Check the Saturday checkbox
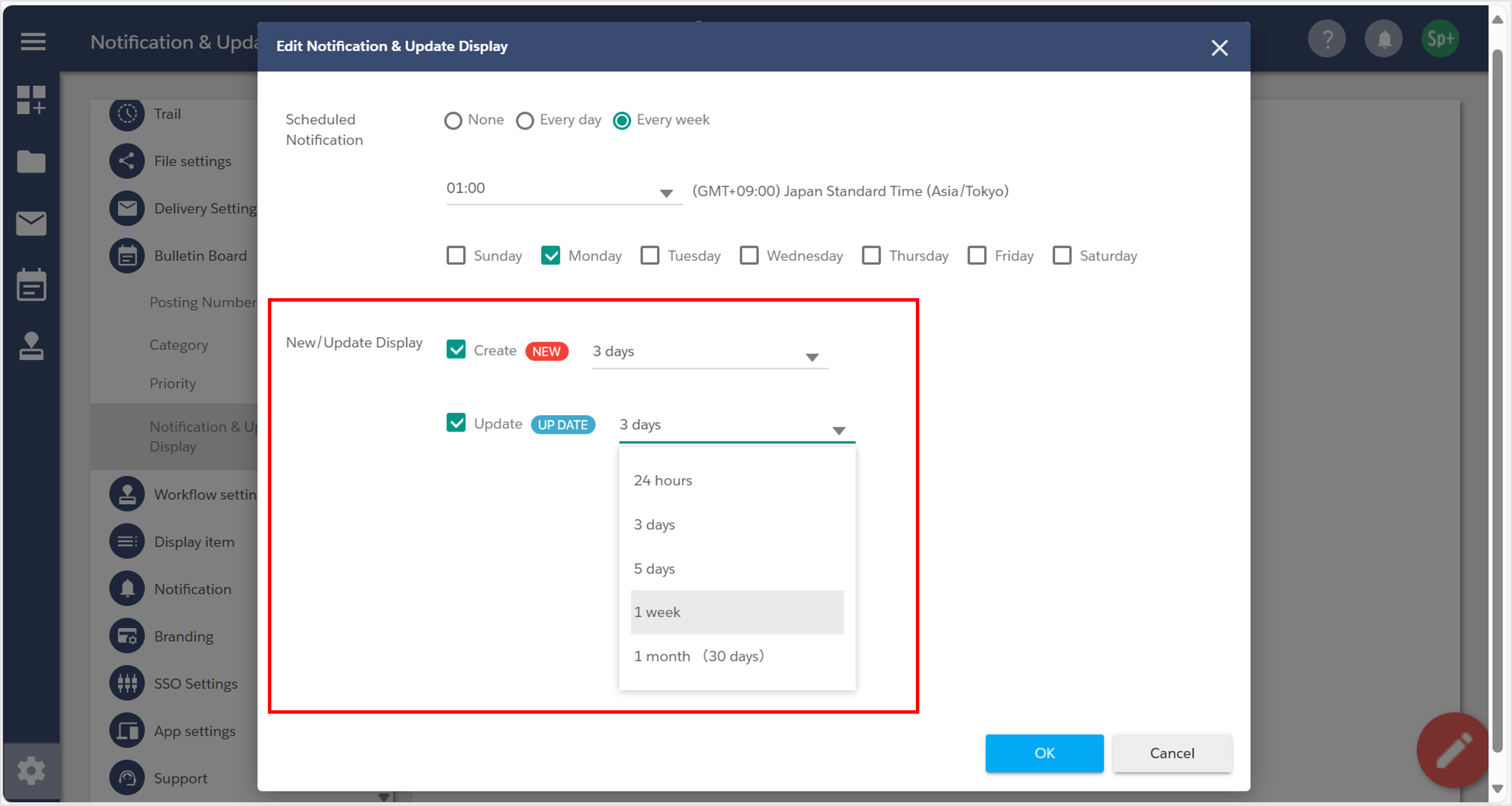The height and width of the screenshot is (806, 1512). click(x=1062, y=256)
